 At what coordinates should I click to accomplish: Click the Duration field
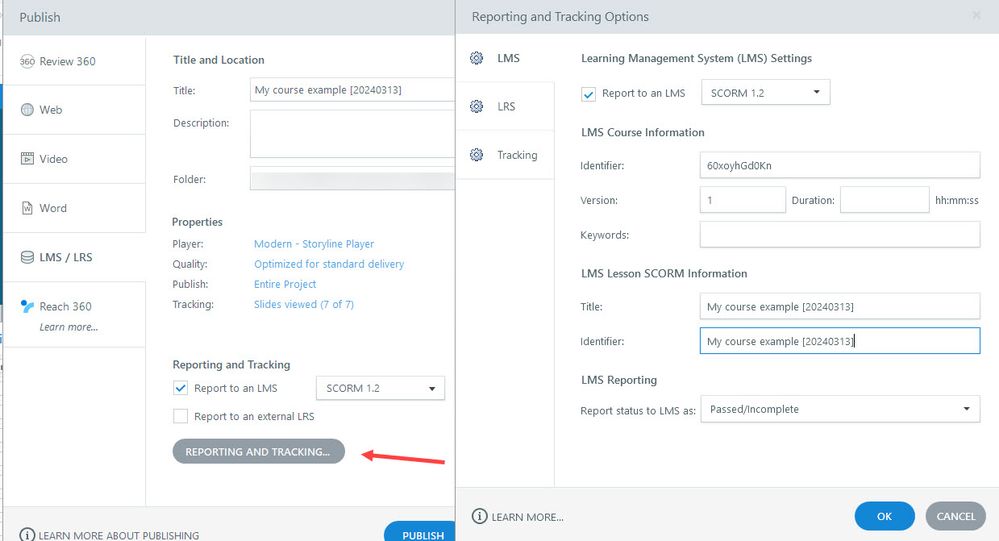point(884,200)
